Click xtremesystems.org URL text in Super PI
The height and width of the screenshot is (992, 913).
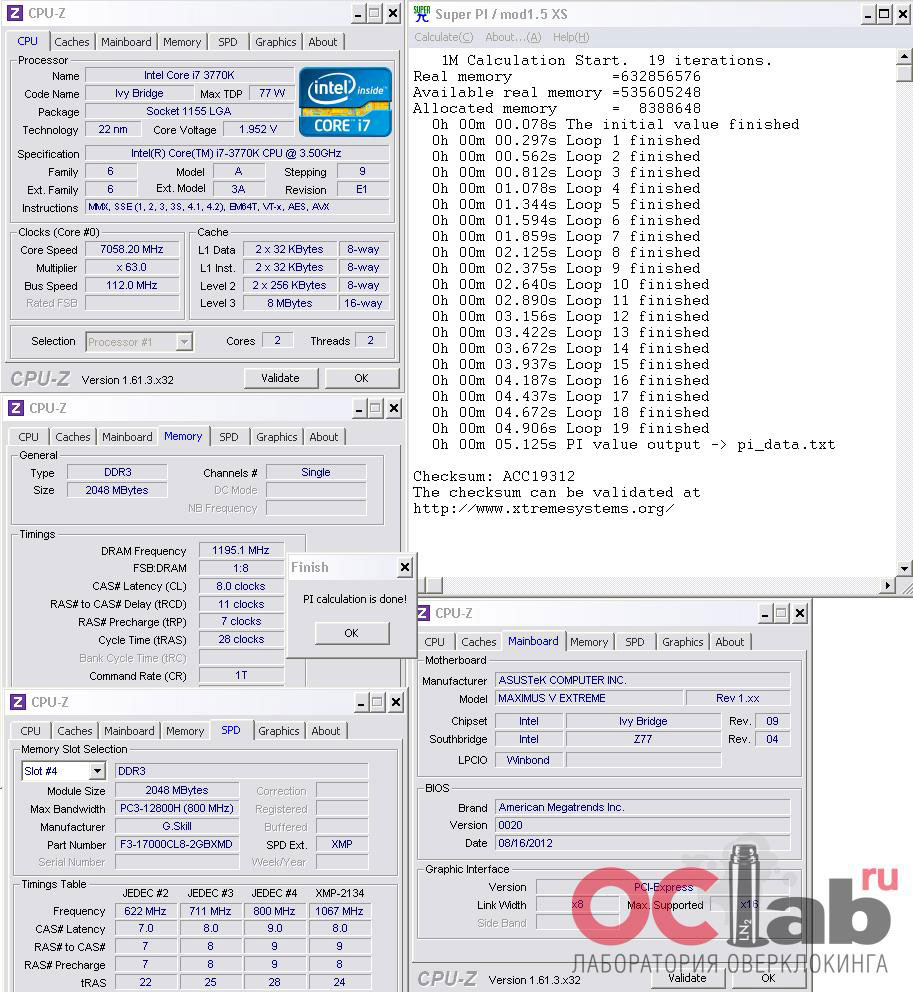(543, 509)
